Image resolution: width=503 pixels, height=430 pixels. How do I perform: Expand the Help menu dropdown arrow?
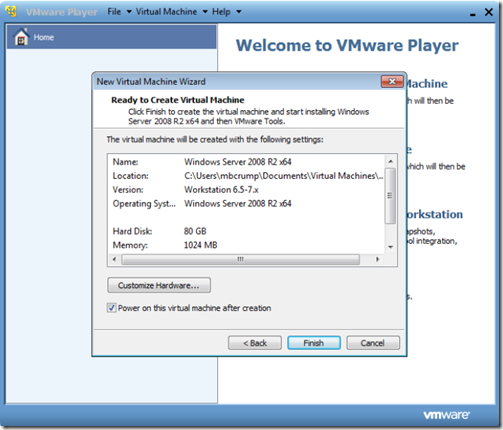click(x=239, y=12)
